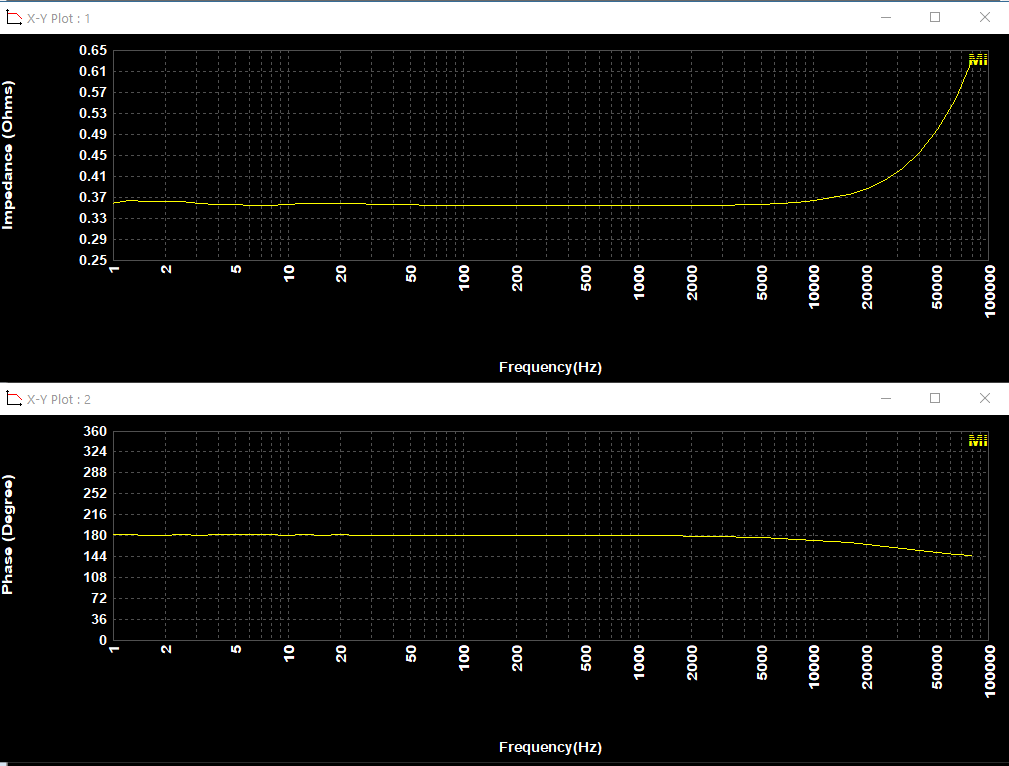Click the X-Y Plot icon in Plot 1 title bar

click(x=13, y=17)
